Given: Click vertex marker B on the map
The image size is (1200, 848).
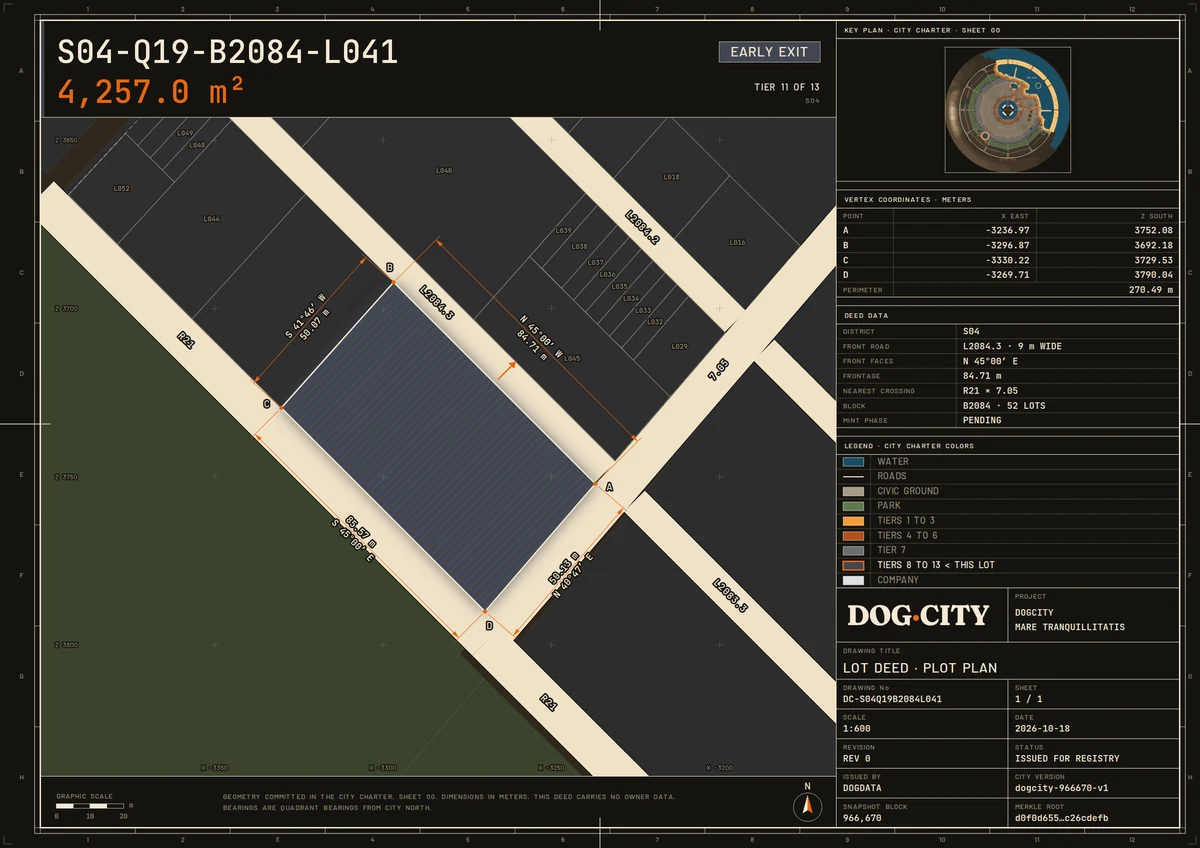Looking at the screenshot, I should coord(390,267).
